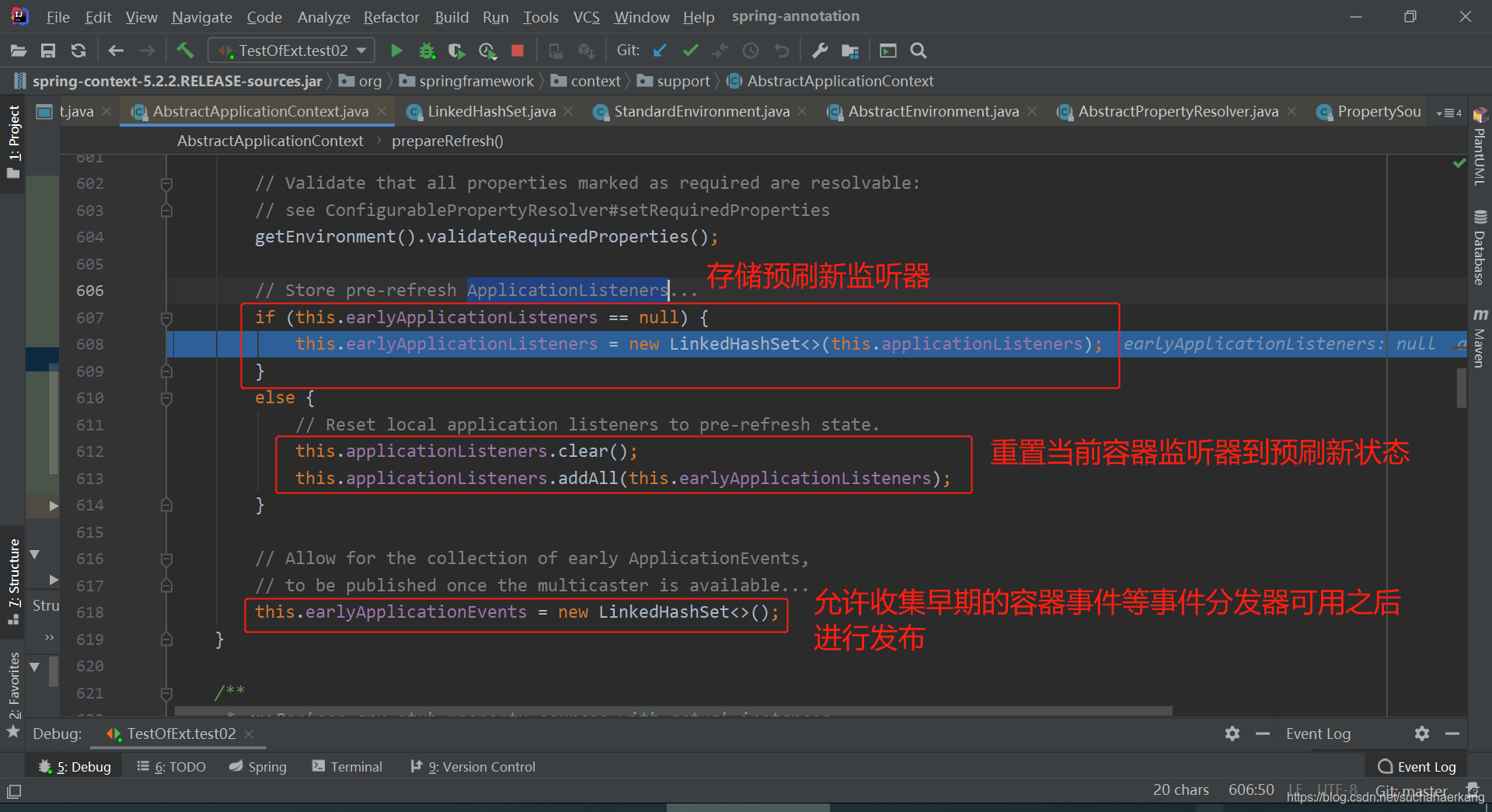Image resolution: width=1492 pixels, height=812 pixels.
Task: Collapse the else block at line 610
Action: tap(166, 398)
